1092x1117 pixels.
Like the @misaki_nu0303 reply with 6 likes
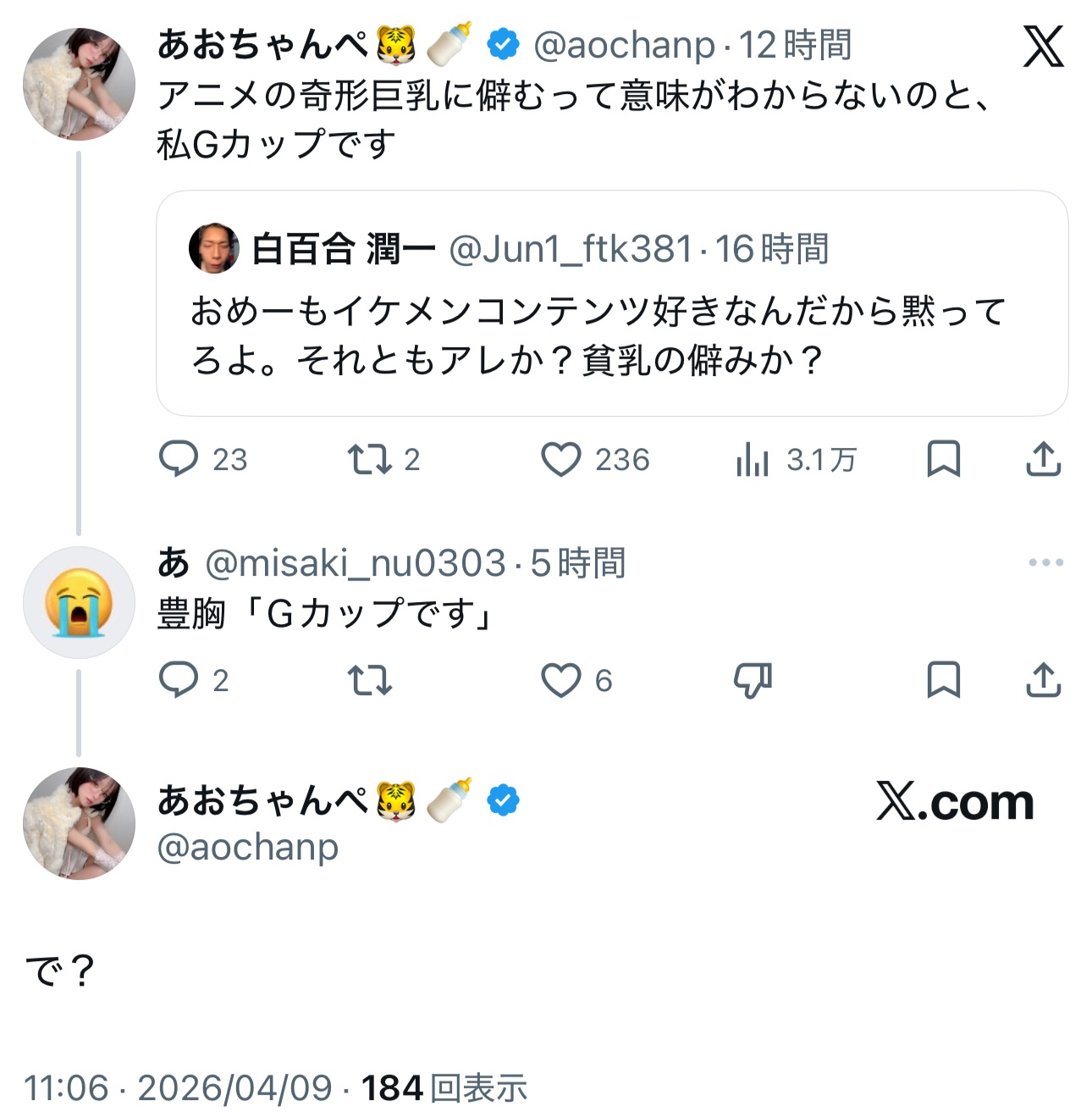click(561, 680)
